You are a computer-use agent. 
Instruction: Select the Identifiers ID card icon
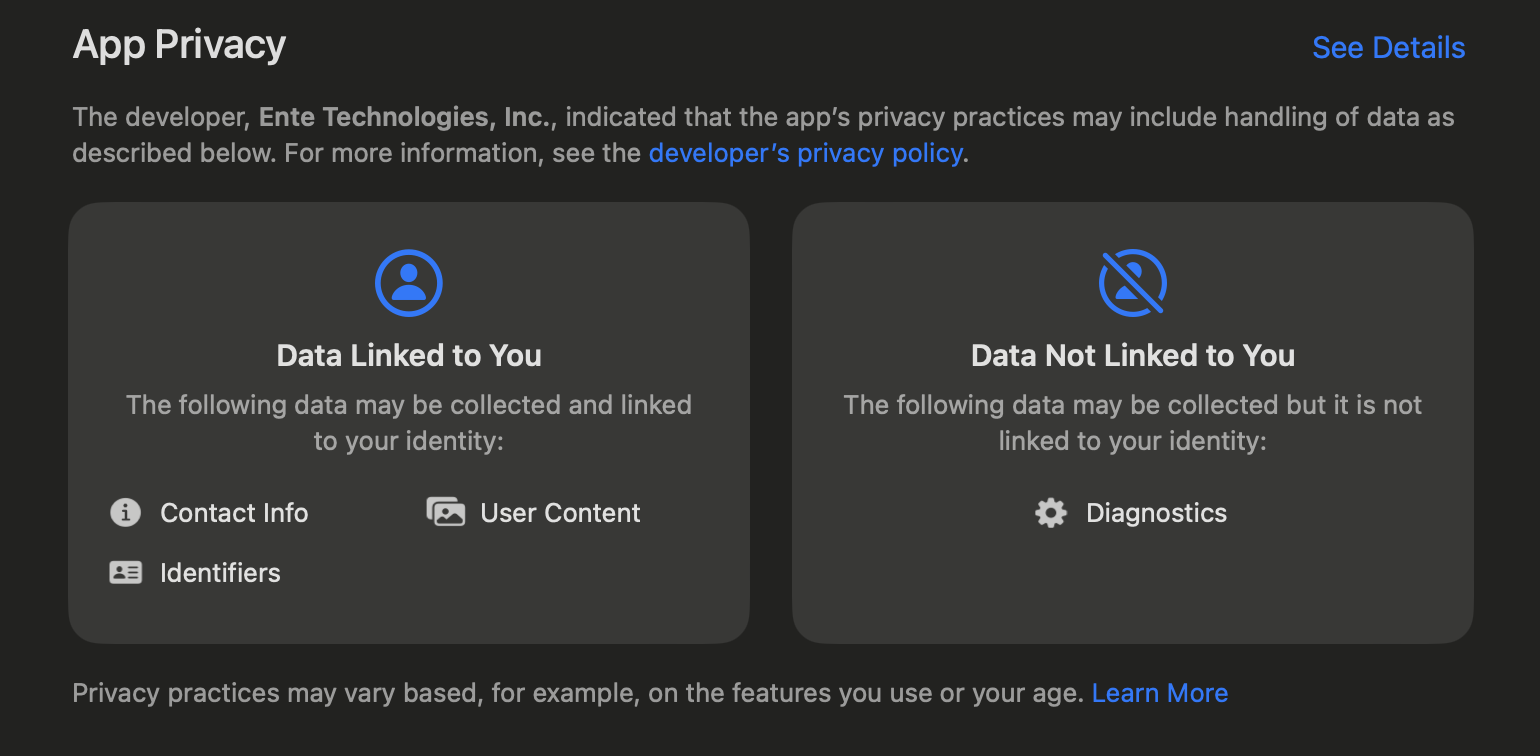pyautogui.click(x=124, y=572)
